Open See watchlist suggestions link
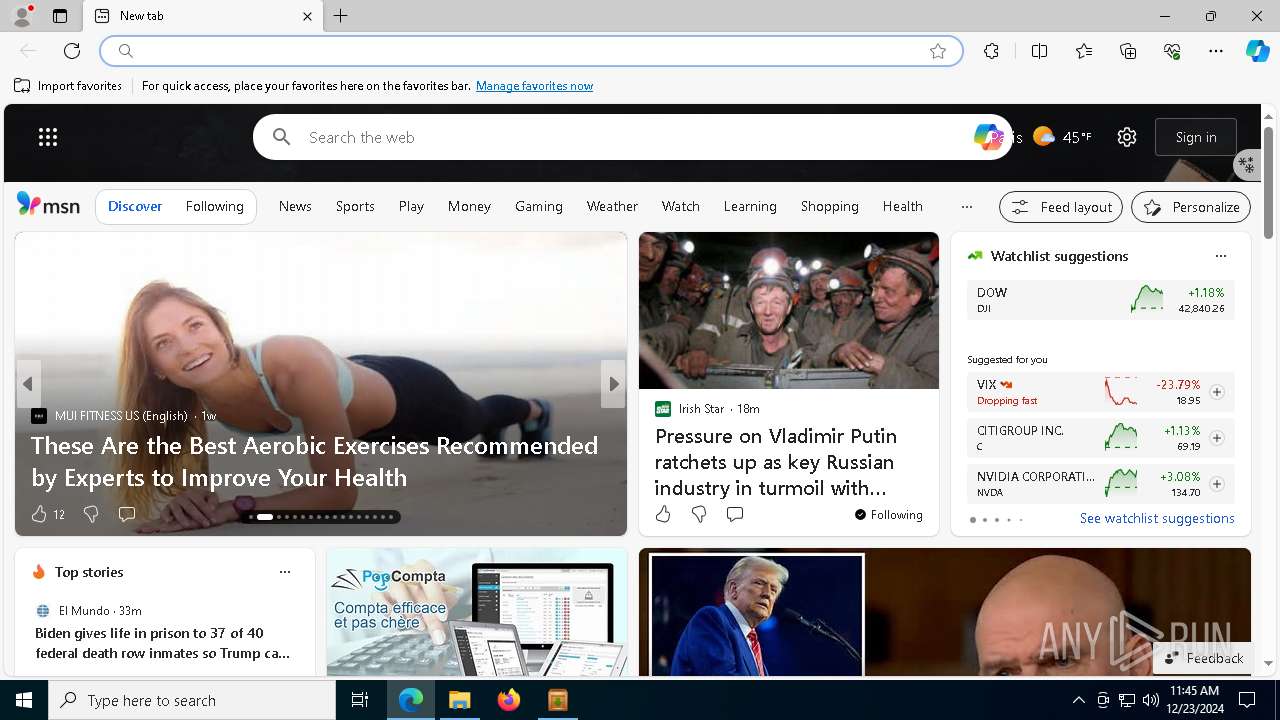 click(1157, 518)
